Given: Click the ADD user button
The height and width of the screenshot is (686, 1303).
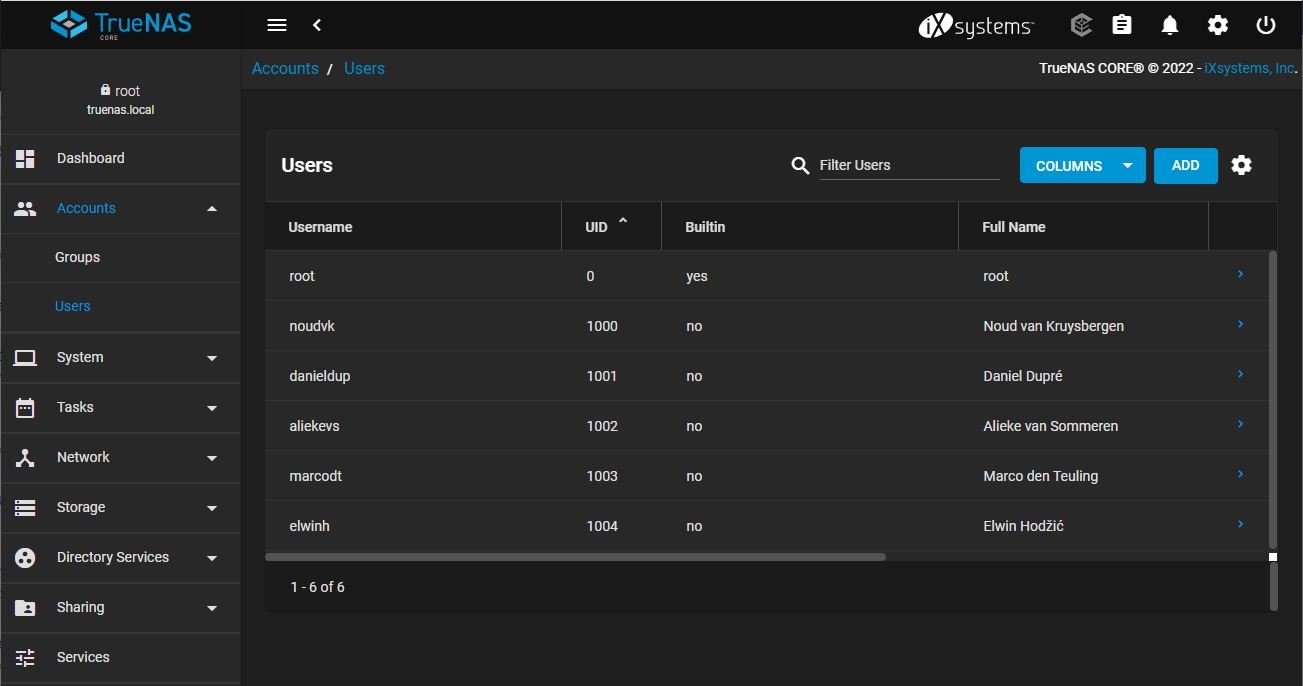Looking at the screenshot, I should [1185, 166].
